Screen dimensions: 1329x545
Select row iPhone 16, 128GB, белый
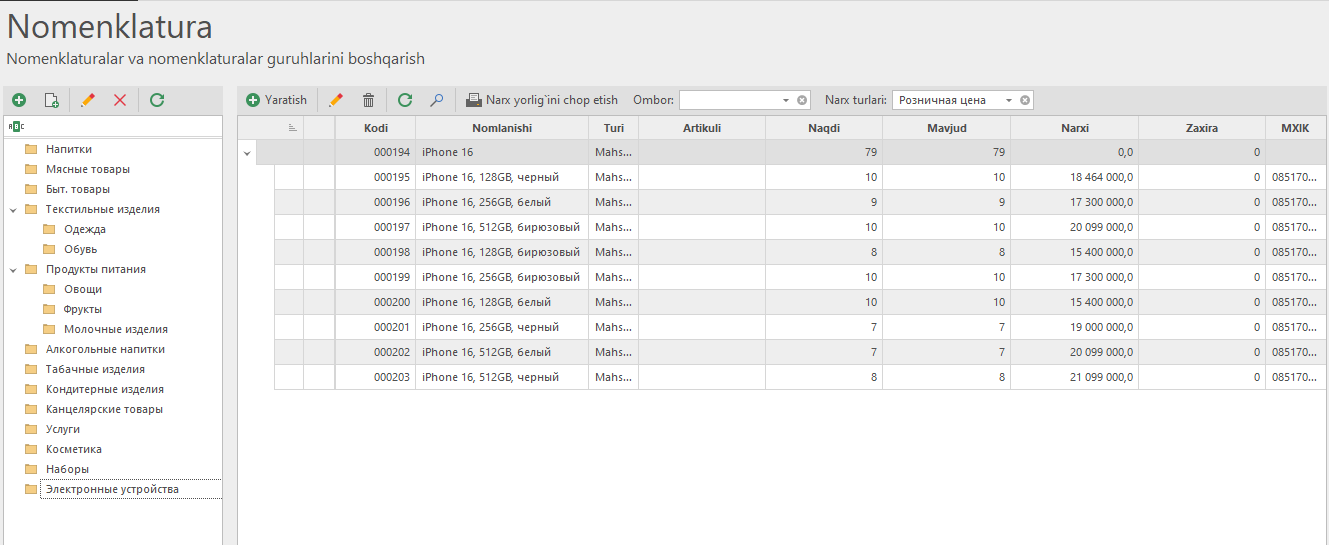pyautogui.click(x=801, y=302)
